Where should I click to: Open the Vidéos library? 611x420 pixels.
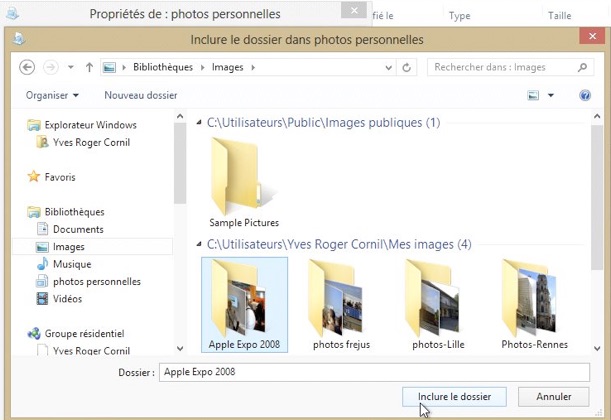(x=67, y=299)
